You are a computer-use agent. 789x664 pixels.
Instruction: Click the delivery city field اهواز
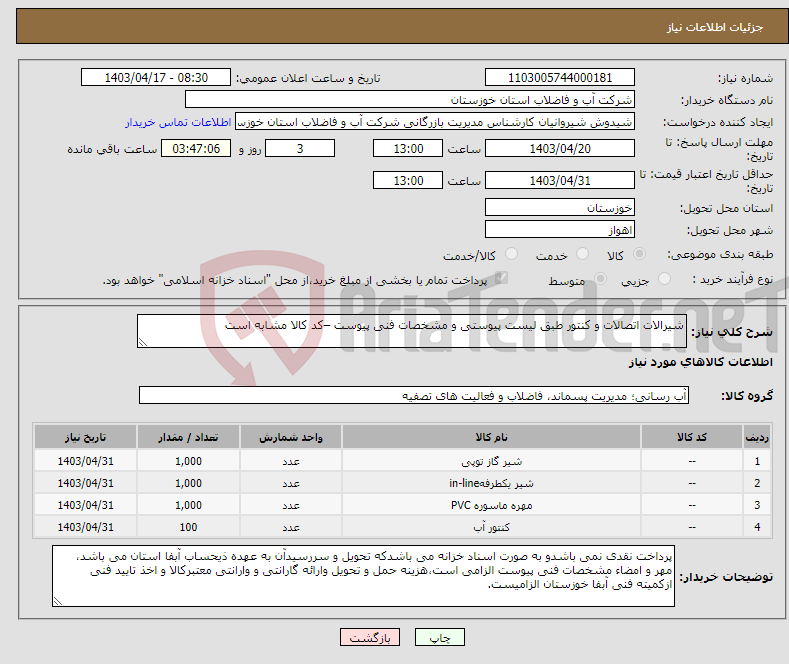560,229
